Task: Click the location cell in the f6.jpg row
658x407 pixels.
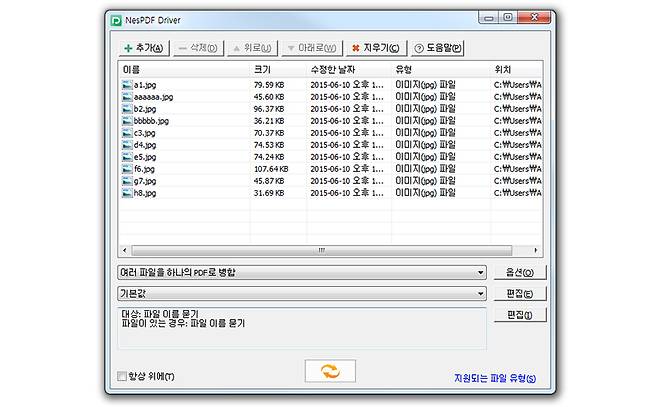Action: pyautogui.click(x=517, y=169)
